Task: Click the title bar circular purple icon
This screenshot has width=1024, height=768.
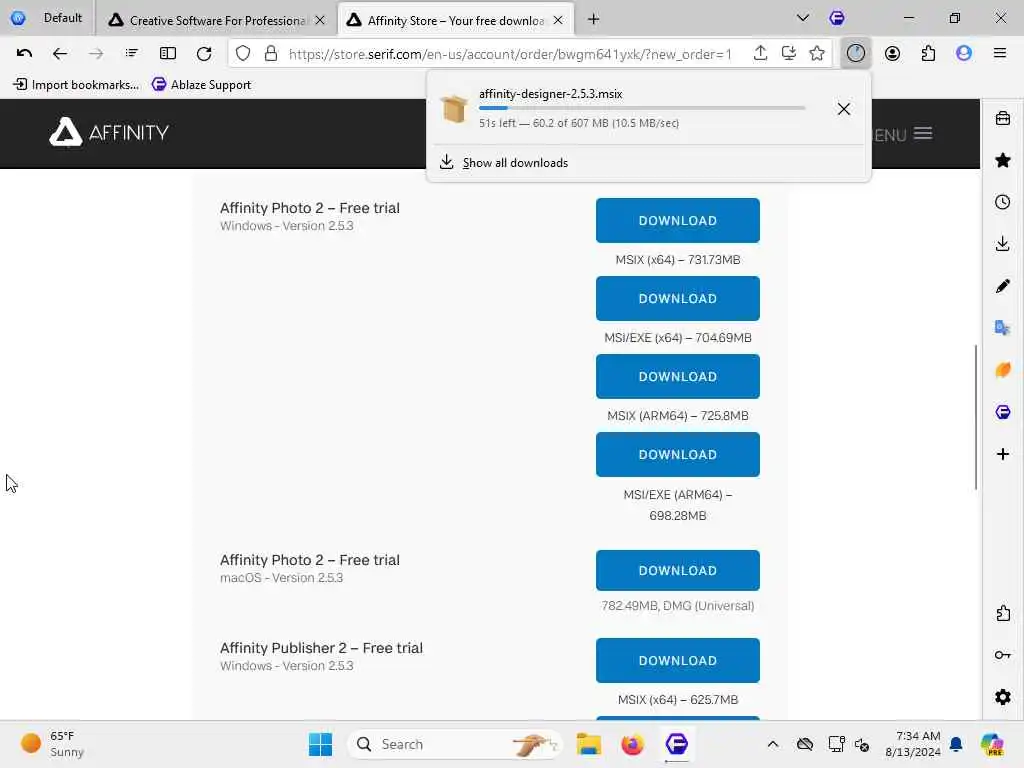Action: coord(837,18)
